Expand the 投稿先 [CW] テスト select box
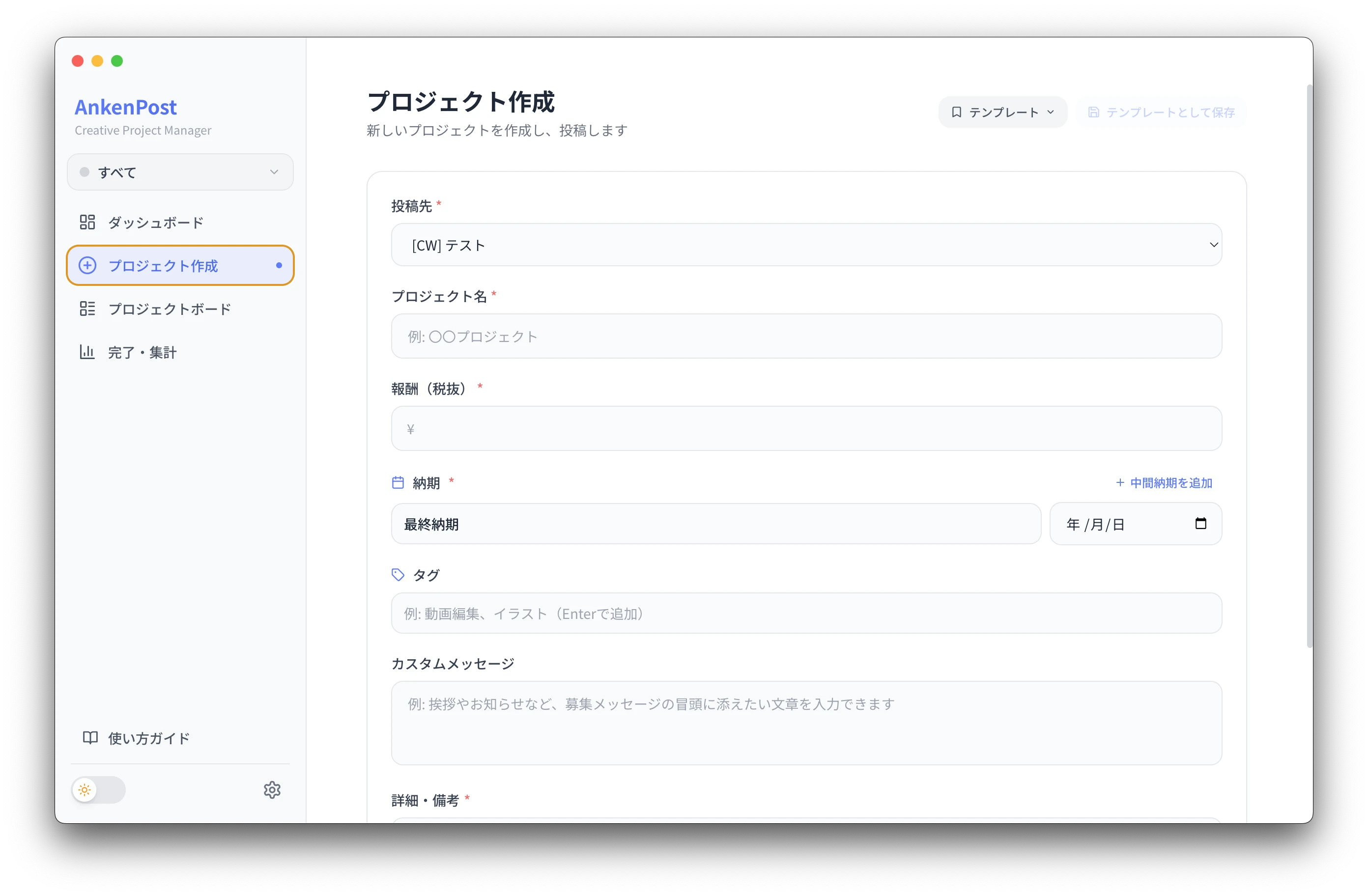The image size is (1368, 896). [806, 245]
